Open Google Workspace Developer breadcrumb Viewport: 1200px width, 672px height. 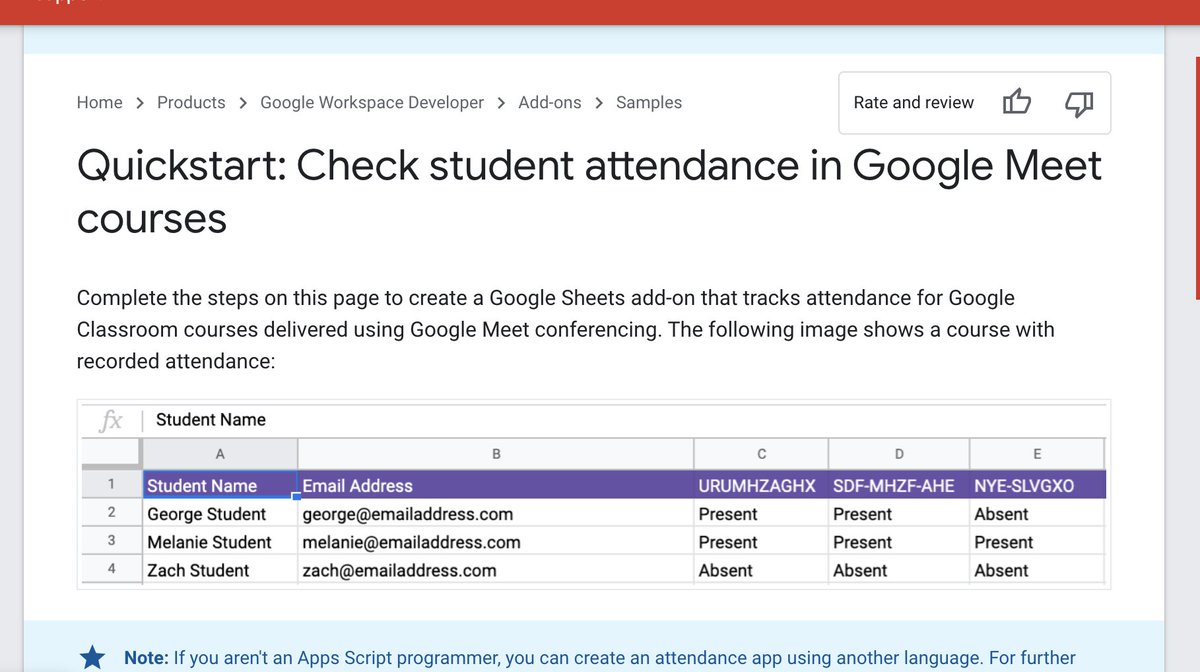[372, 102]
